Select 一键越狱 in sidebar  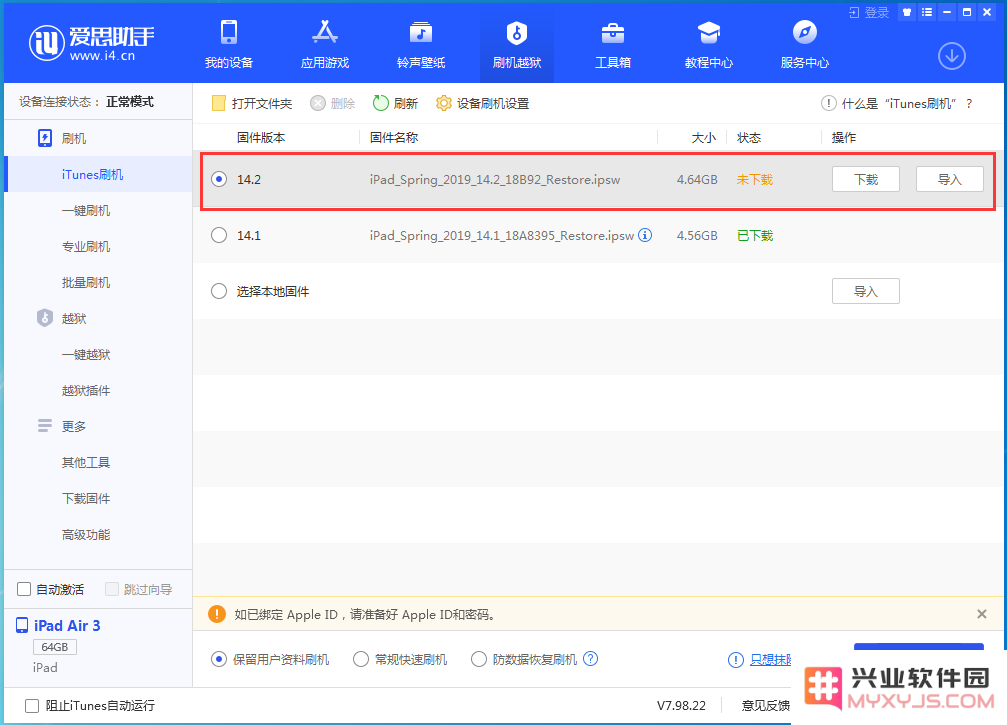(x=86, y=354)
